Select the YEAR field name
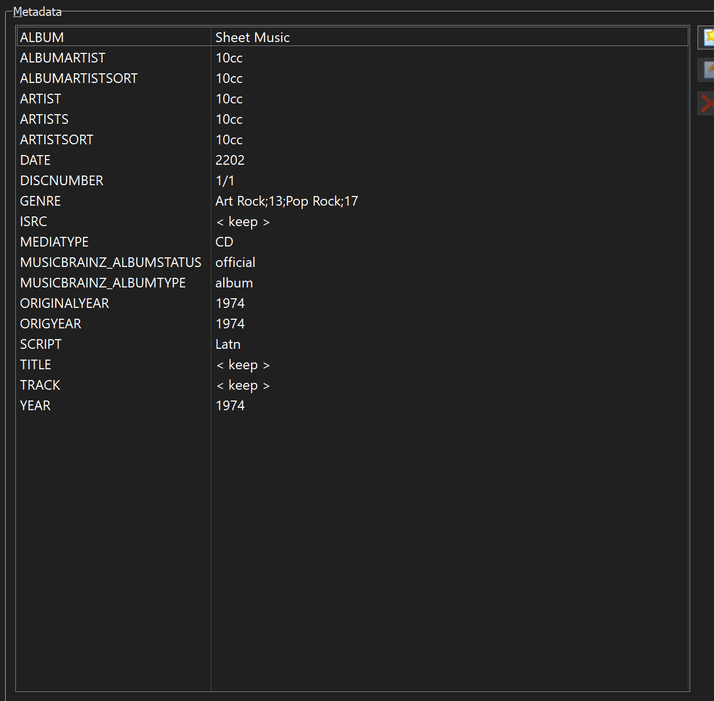Screen dimensions: 714x701 point(35,406)
